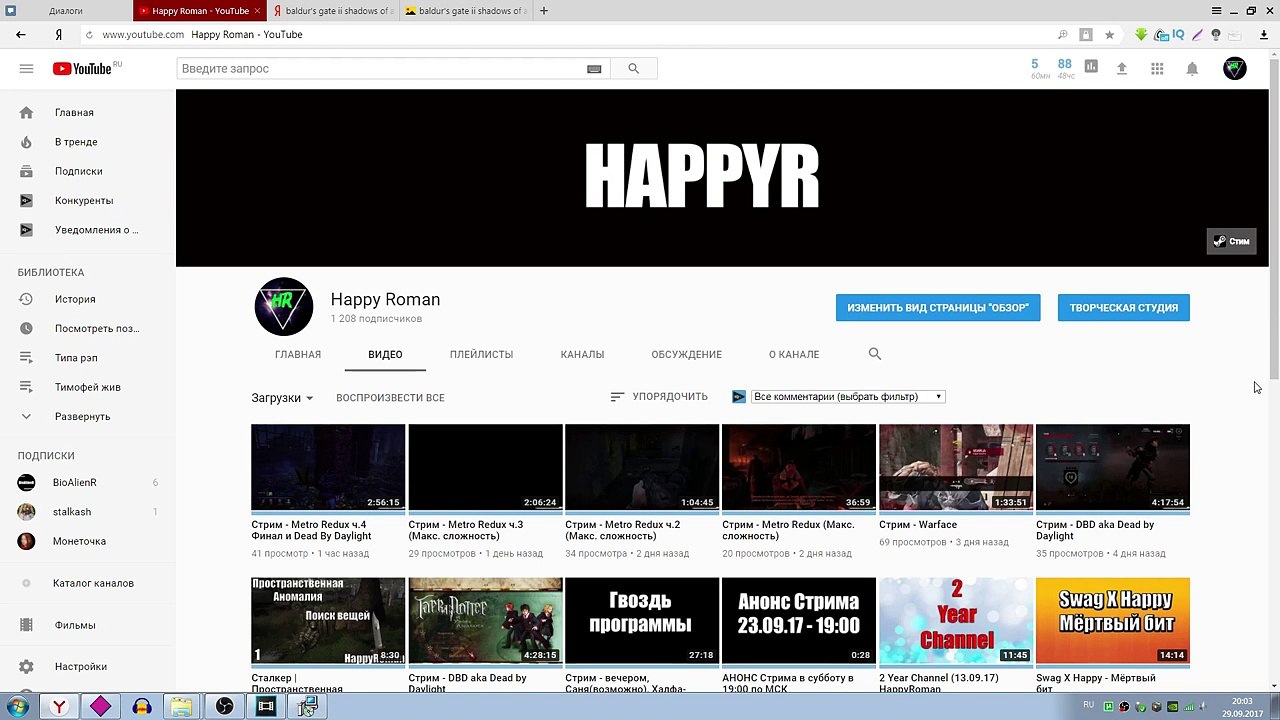Image resolution: width=1280 pixels, height=720 pixels.
Task: Open the file explorer taskbar icon
Action: coord(181,707)
